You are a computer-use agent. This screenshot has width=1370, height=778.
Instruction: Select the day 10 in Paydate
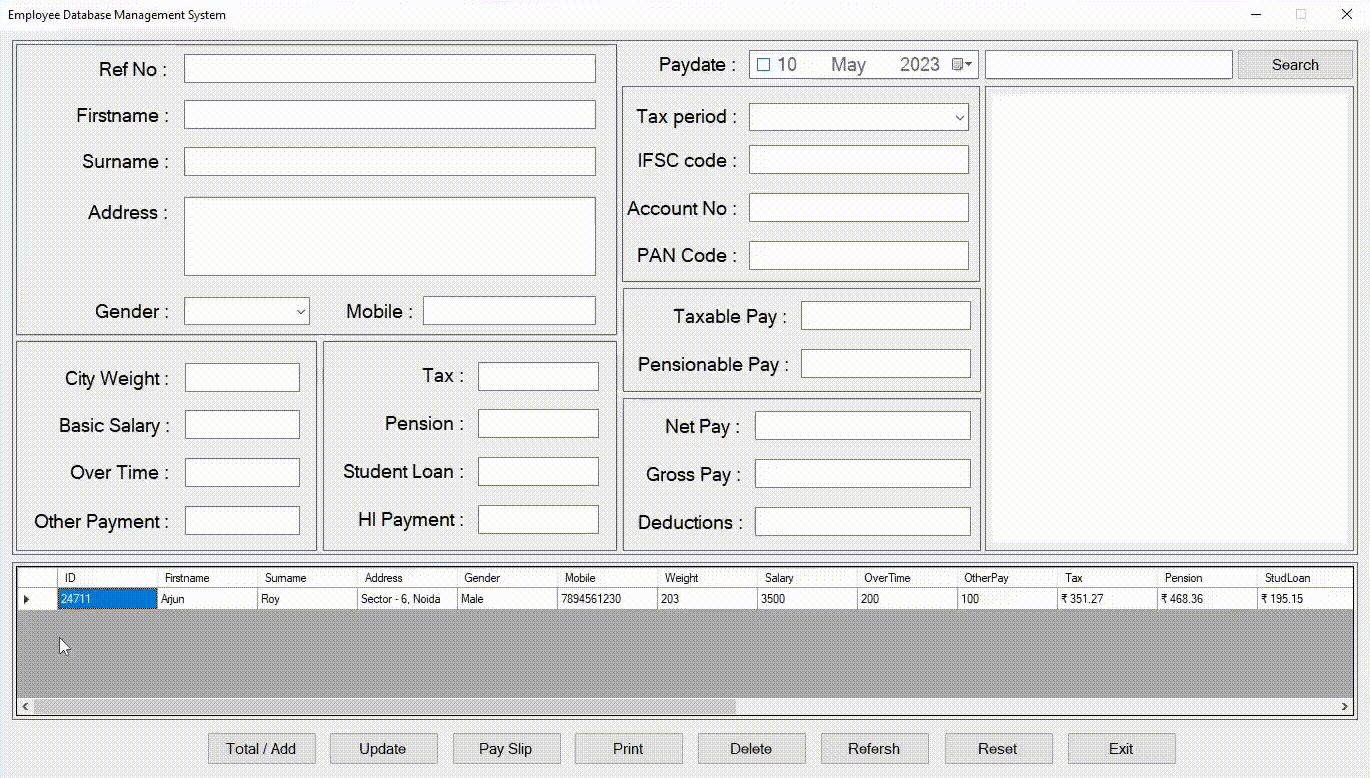coord(787,65)
